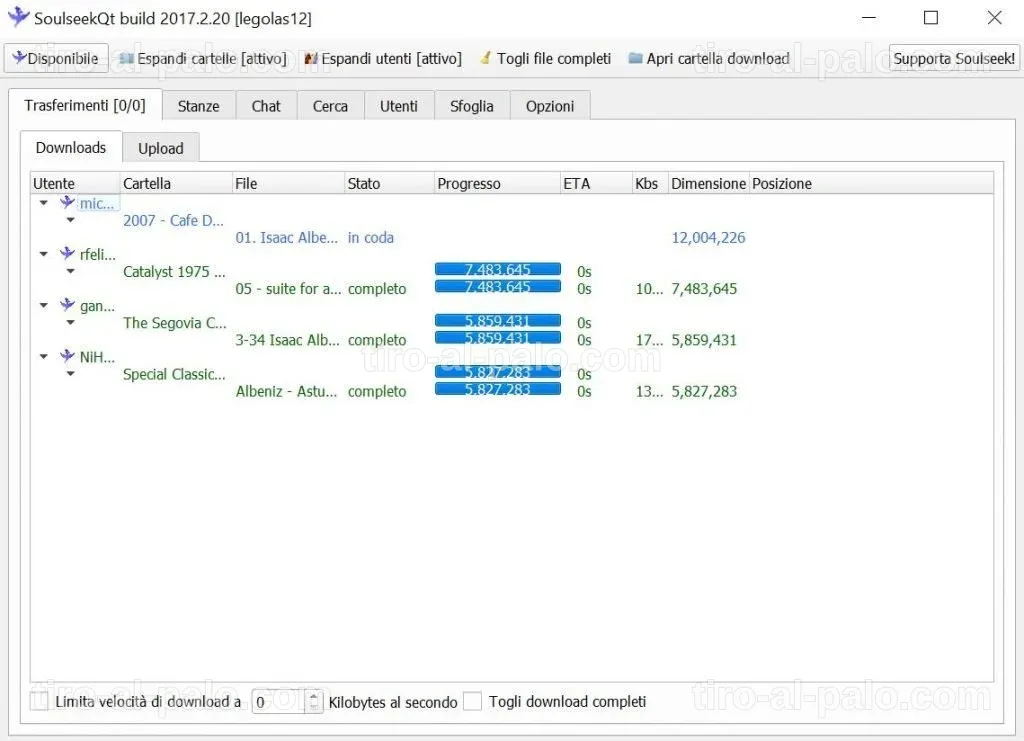Open the Sfoglia tab
1024x741 pixels.
click(472, 106)
